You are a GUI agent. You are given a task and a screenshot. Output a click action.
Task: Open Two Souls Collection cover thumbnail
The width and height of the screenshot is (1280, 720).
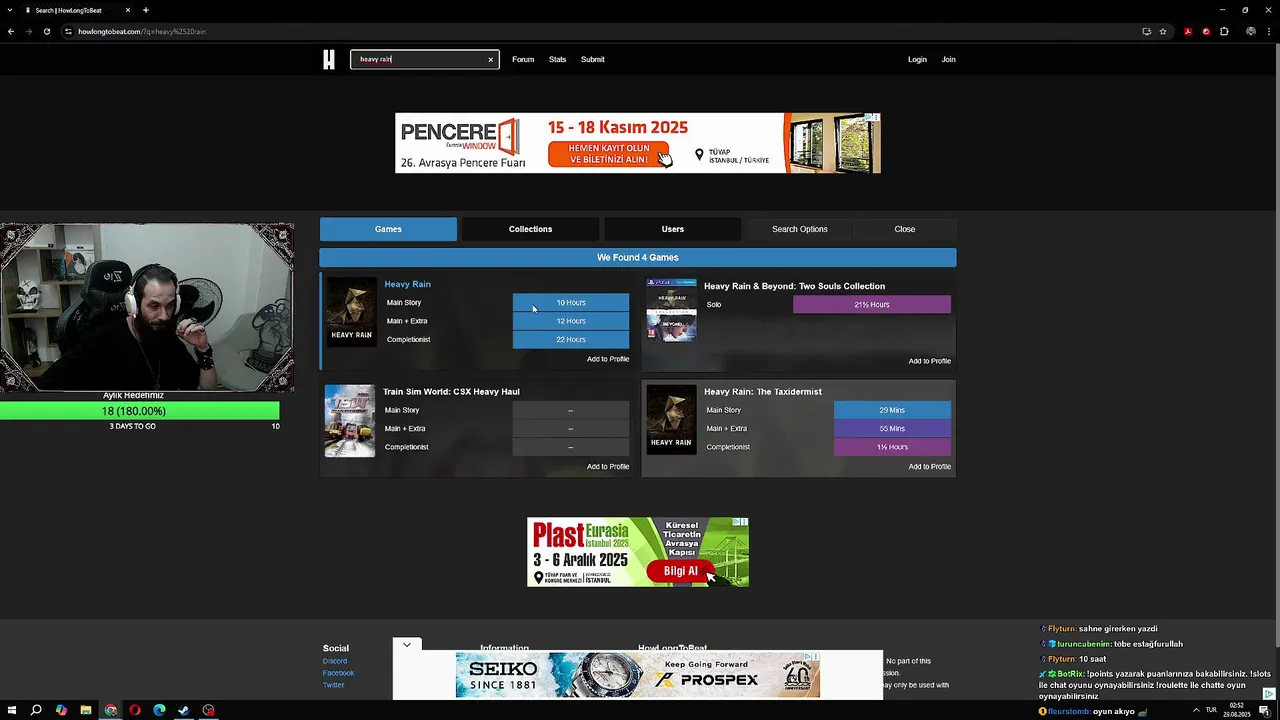tap(671, 310)
